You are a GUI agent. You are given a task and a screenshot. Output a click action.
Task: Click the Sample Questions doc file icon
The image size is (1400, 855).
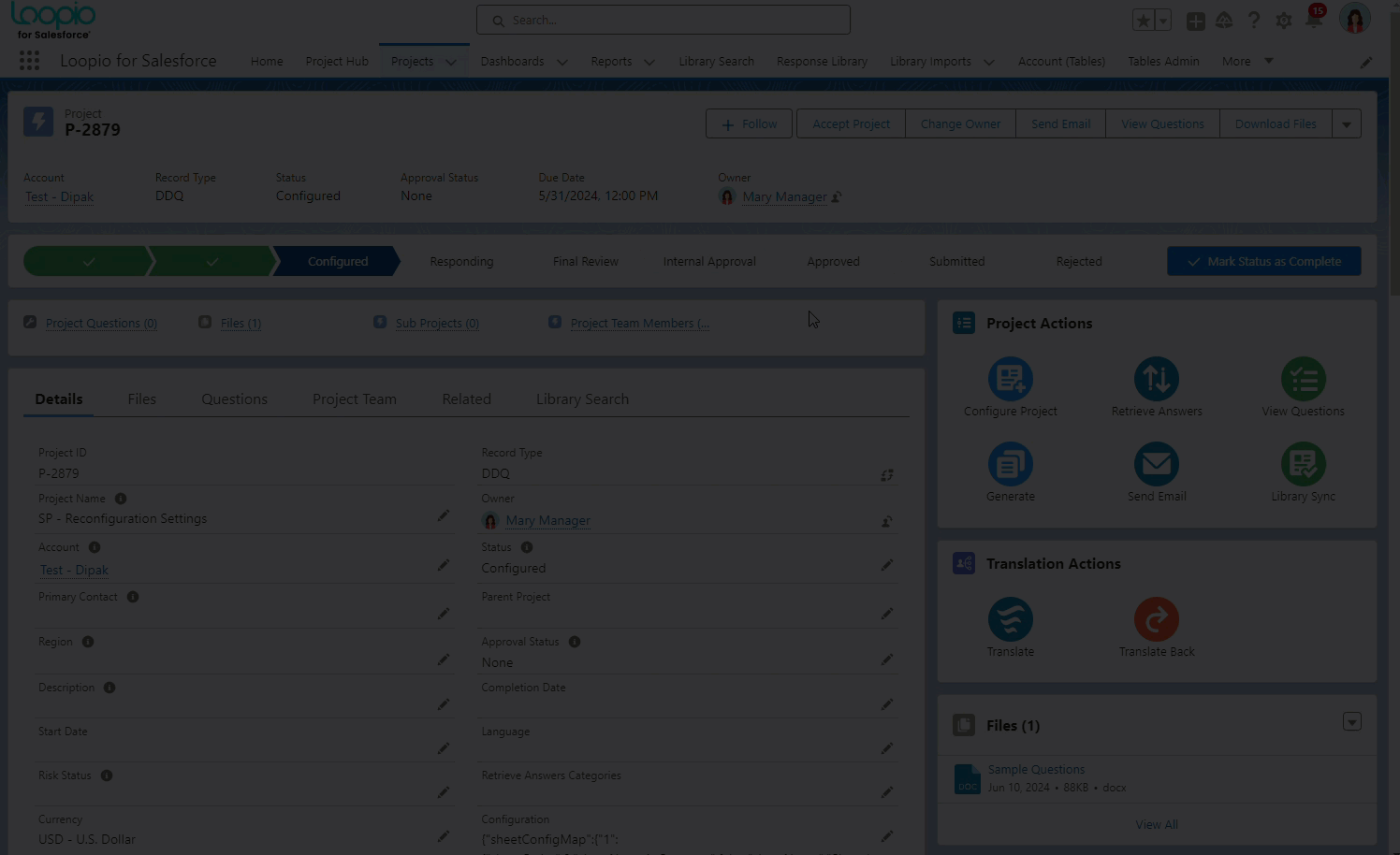coord(968,779)
